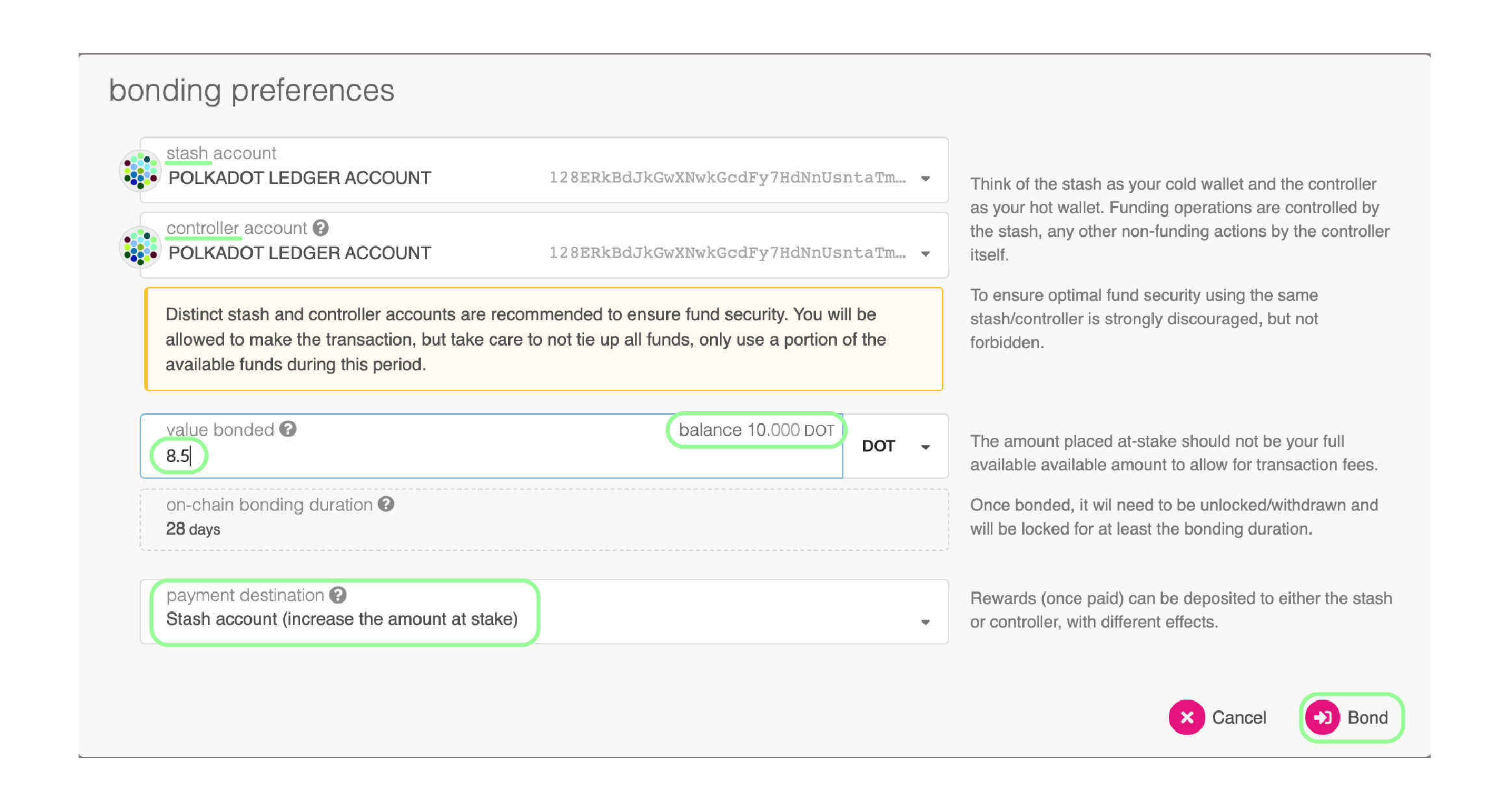Click the pink Bond sign-in icon
The image size is (1510, 812).
click(x=1322, y=717)
